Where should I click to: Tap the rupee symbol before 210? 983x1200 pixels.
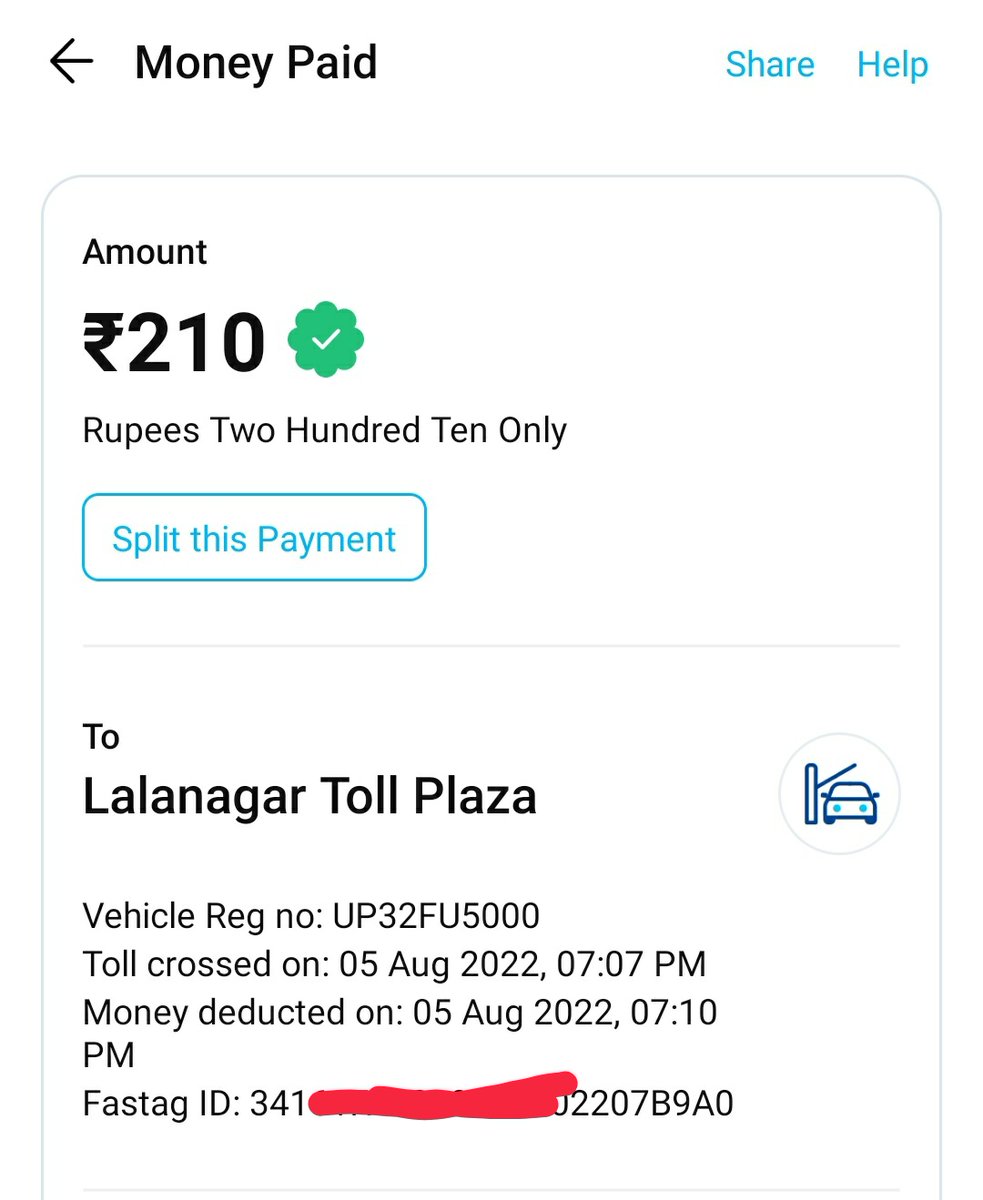tap(101, 341)
